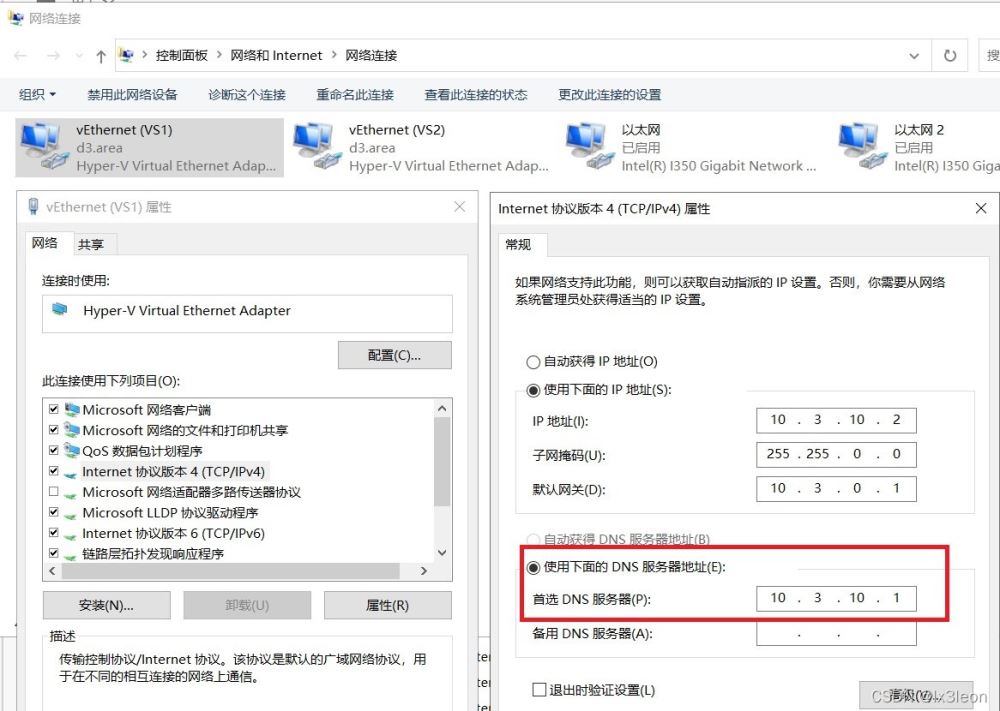Click 禁用此网络设备 in the toolbar
Image resolution: width=1000 pixels, height=711 pixels.
tap(132, 95)
